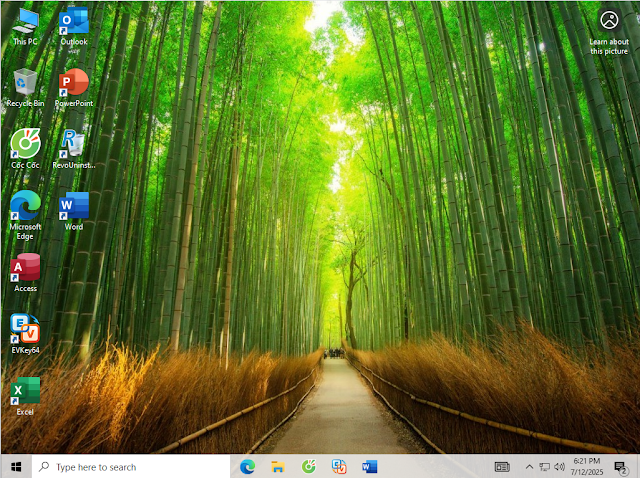
Task: Open network status in system tray
Action: point(544,467)
